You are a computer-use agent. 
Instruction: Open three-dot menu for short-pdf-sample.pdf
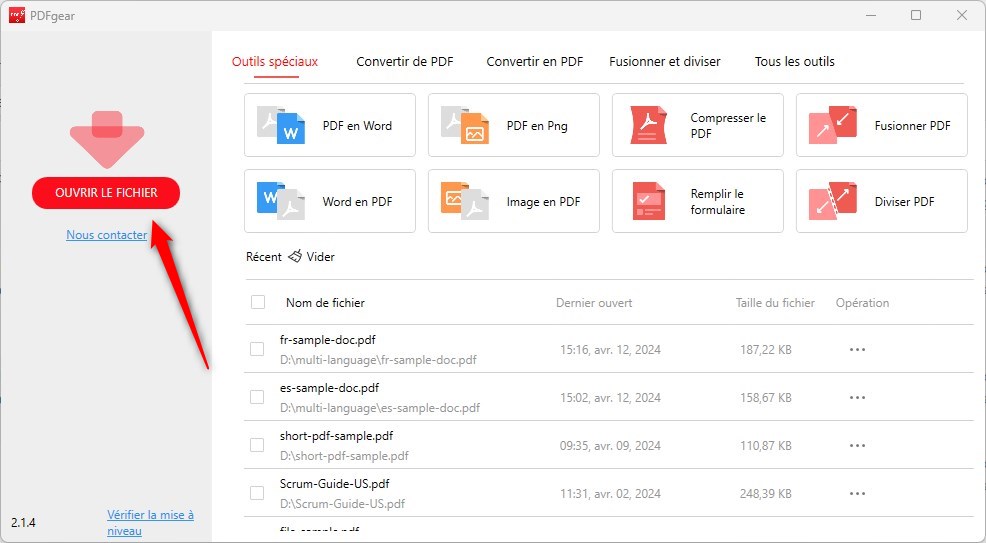(857, 445)
